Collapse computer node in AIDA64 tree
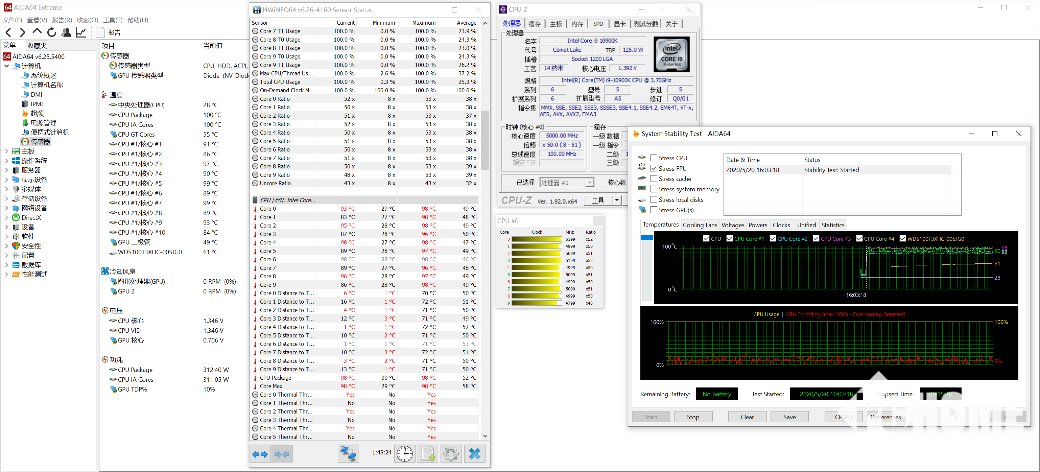The height and width of the screenshot is (472, 1040). 7,66
